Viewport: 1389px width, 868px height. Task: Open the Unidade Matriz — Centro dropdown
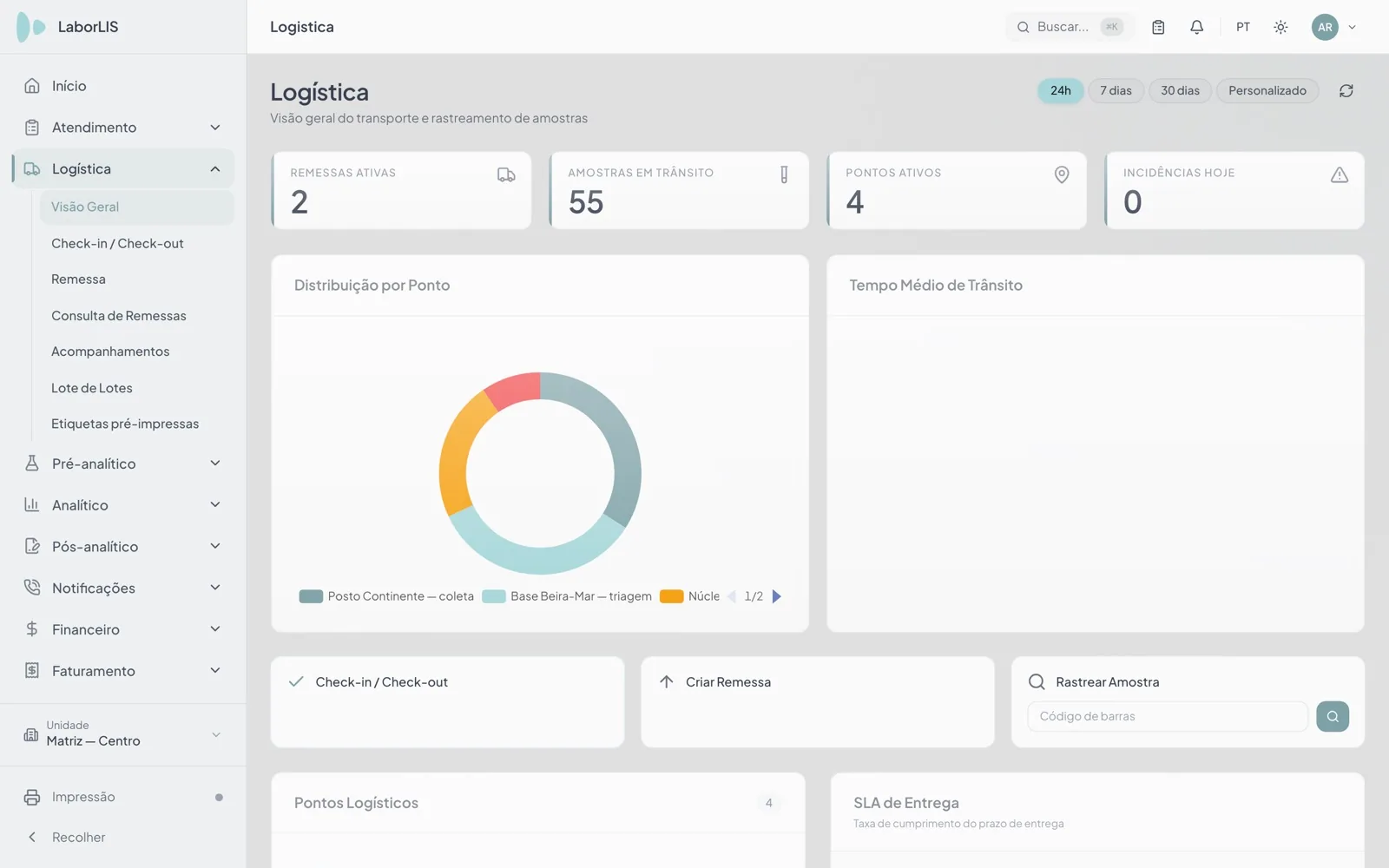[122, 734]
